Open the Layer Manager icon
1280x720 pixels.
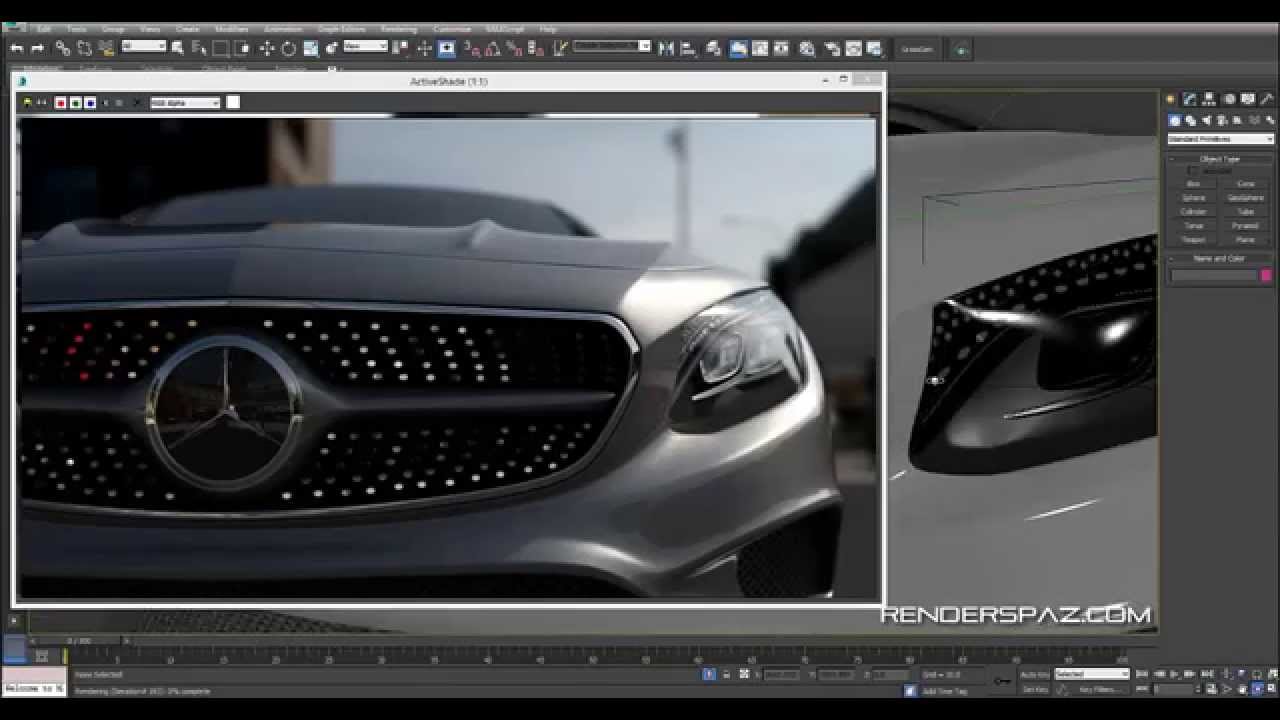pyautogui.click(x=714, y=48)
